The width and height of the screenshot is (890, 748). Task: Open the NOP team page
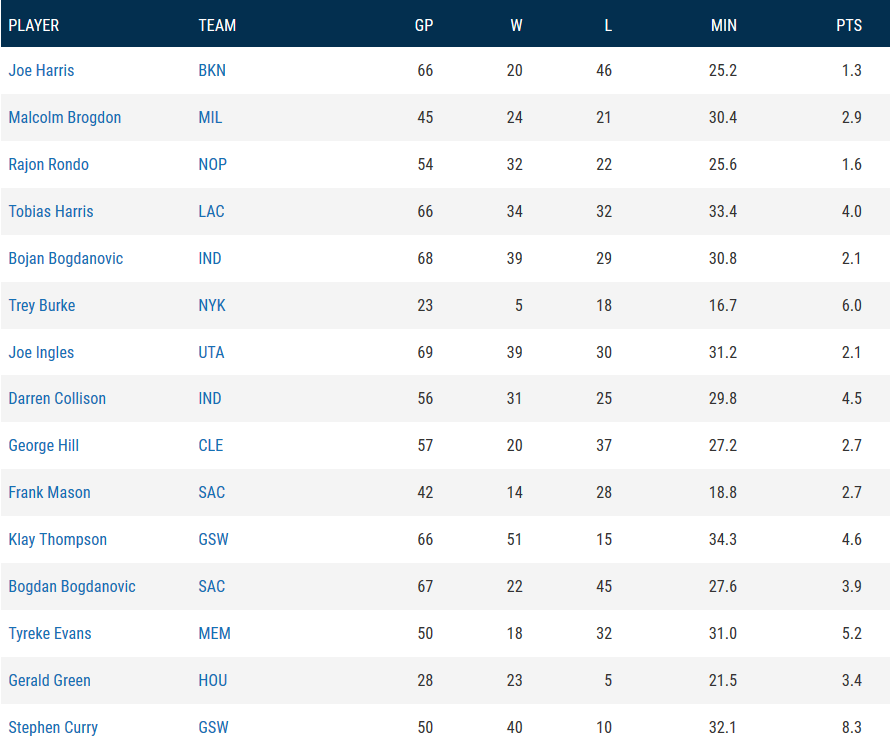click(212, 165)
